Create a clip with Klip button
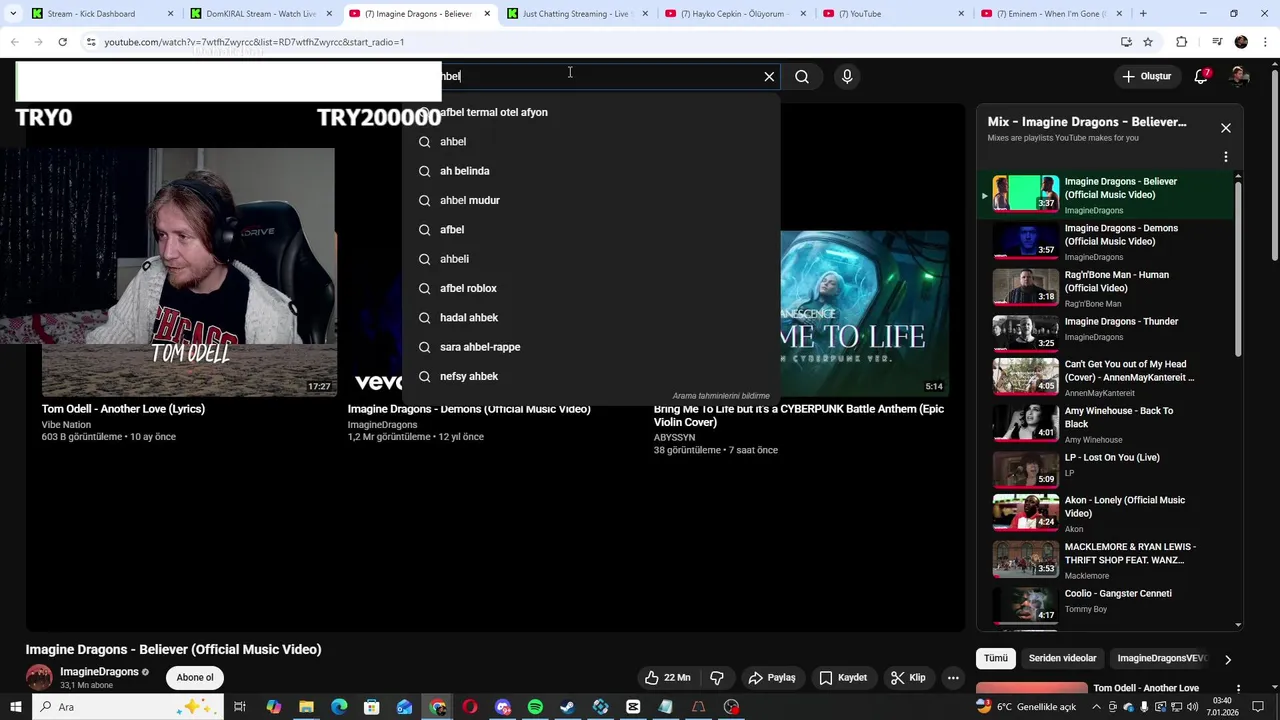The height and width of the screenshot is (720, 1280). tap(908, 677)
